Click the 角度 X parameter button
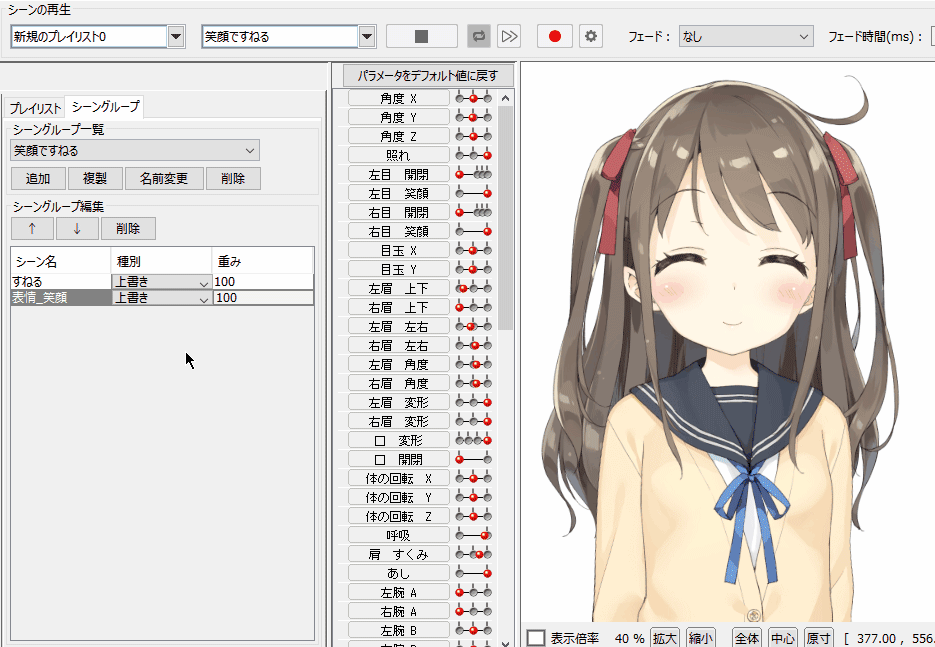 click(398, 98)
